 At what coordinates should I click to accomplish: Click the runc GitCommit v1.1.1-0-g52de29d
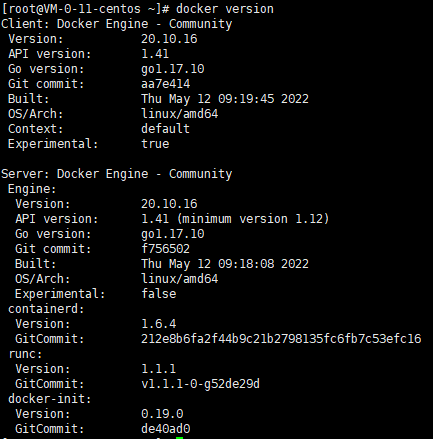(200, 384)
